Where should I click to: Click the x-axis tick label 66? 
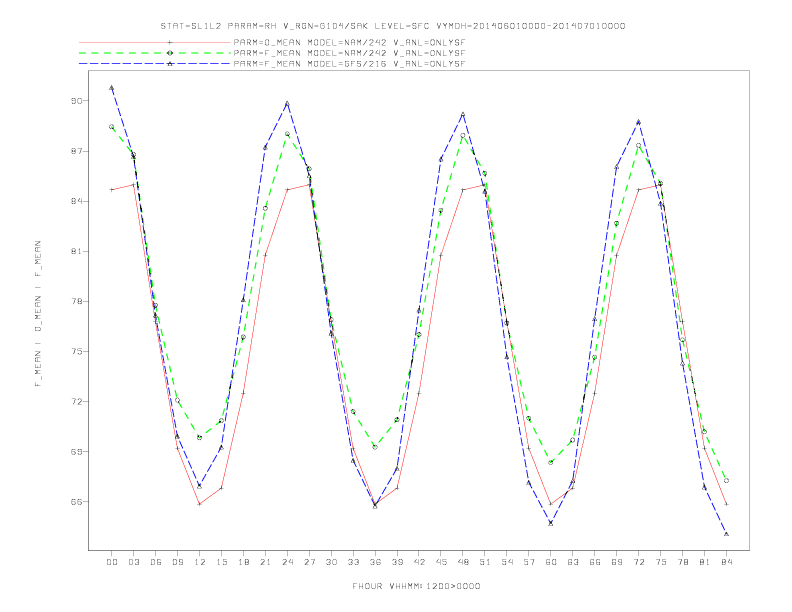(x=595, y=562)
